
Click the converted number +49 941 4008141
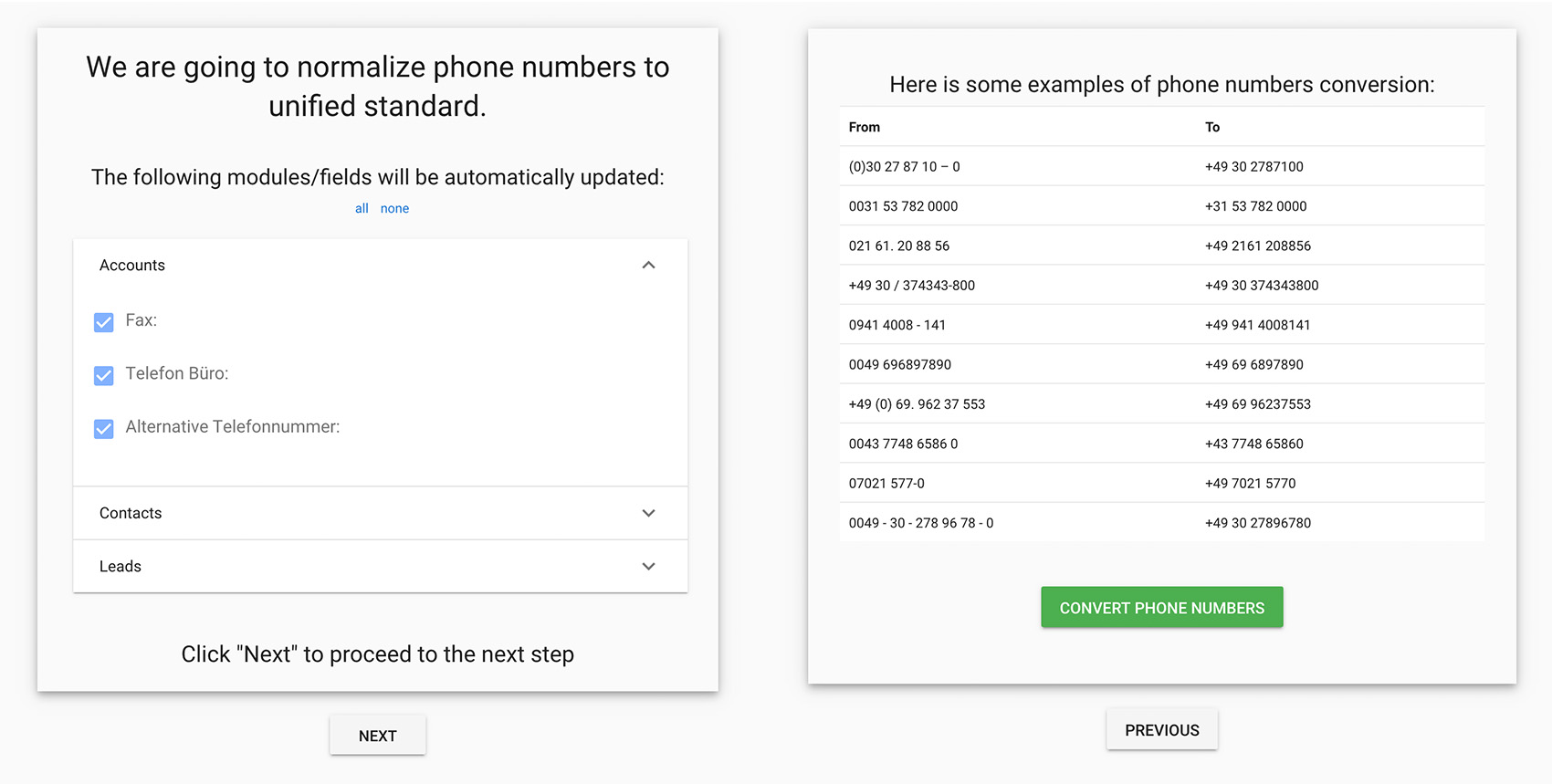tap(1257, 325)
